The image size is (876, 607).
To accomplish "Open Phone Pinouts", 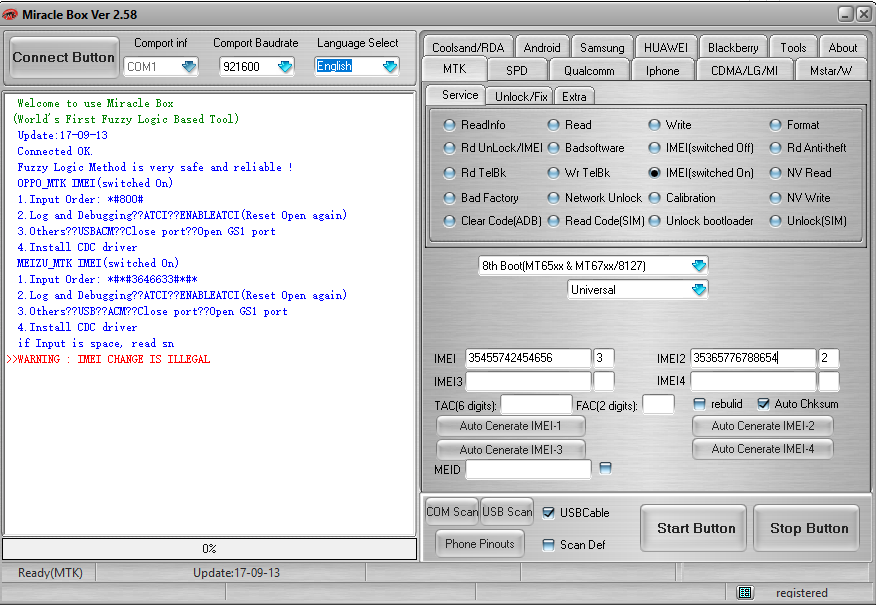I will [480, 544].
